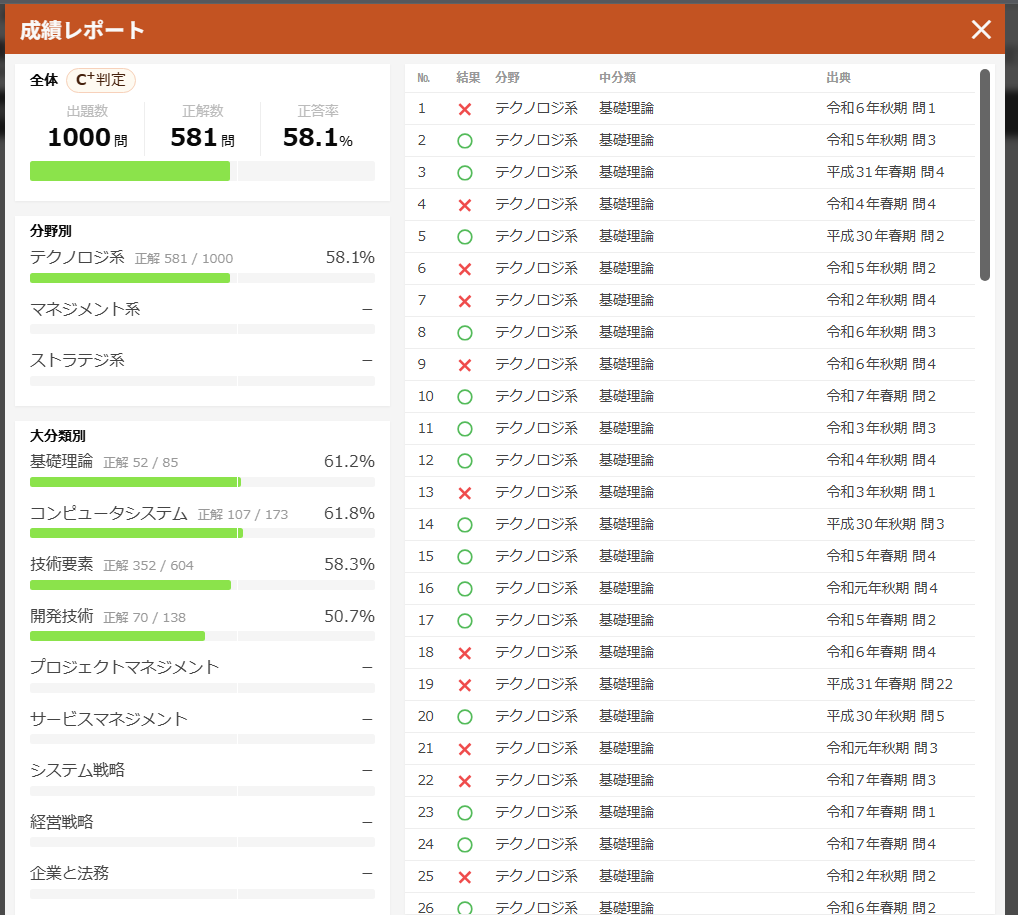This screenshot has width=1018, height=915.
Task: Click the 分野 column header
Action: (x=507, y=78)
